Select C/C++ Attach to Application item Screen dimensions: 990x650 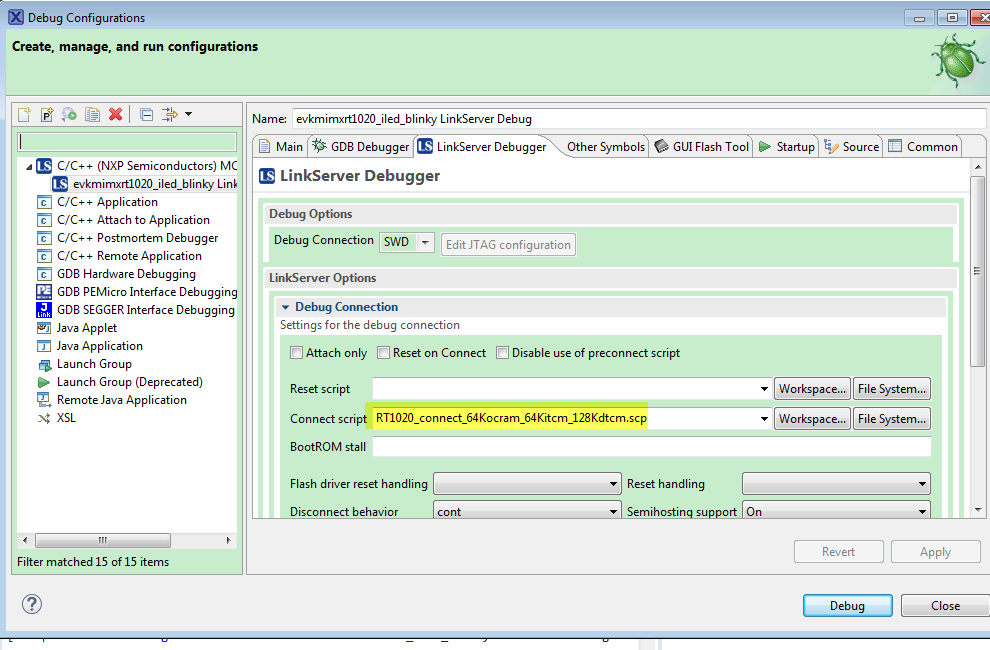(x=133, y=220)
